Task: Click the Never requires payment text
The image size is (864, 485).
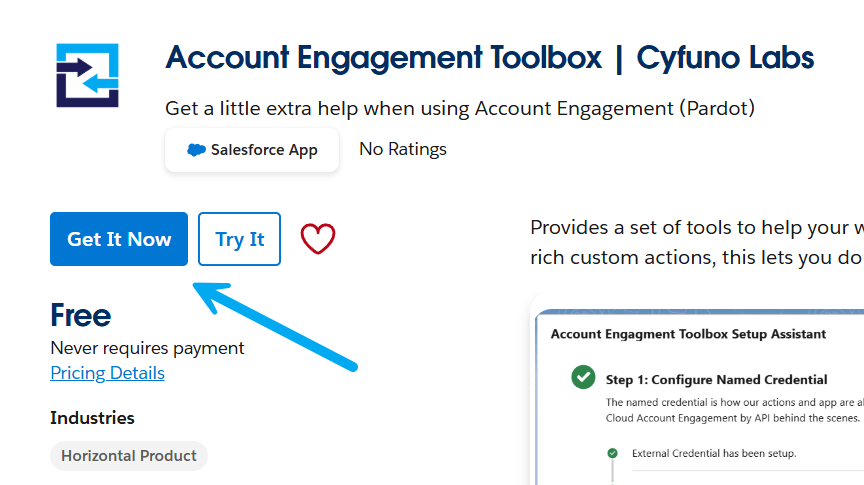Action: point(147,348)
